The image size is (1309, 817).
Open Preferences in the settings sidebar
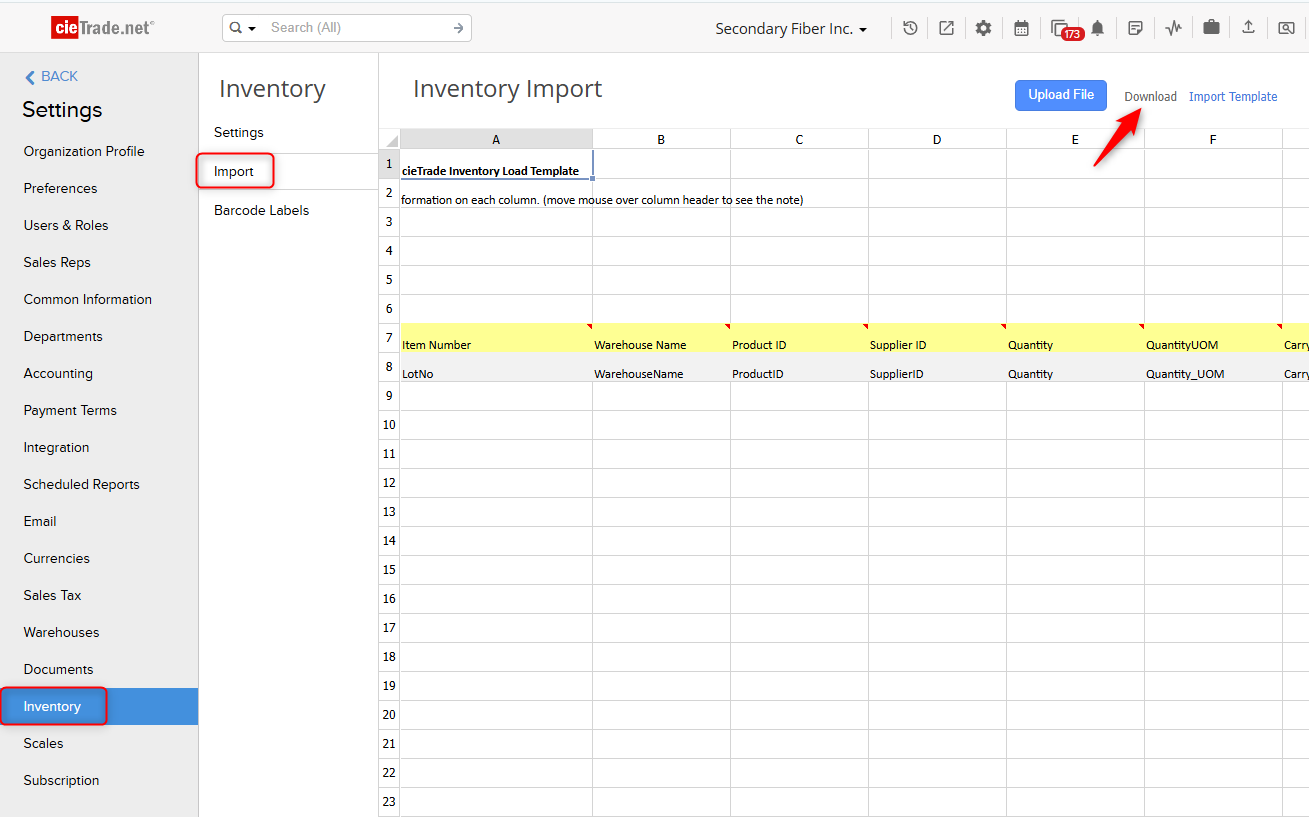[61, 188]
